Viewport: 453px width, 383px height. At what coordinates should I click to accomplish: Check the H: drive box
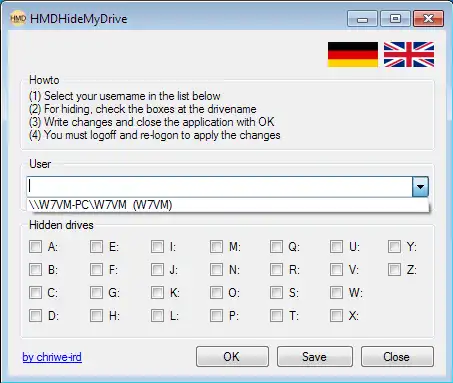[x=96, y=315]
